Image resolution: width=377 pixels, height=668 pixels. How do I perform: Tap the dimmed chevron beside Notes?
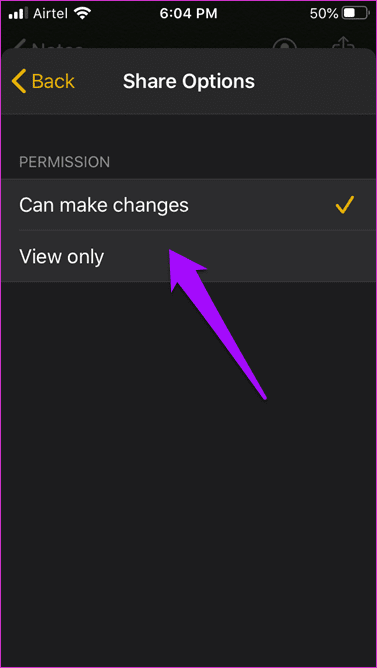20,46
